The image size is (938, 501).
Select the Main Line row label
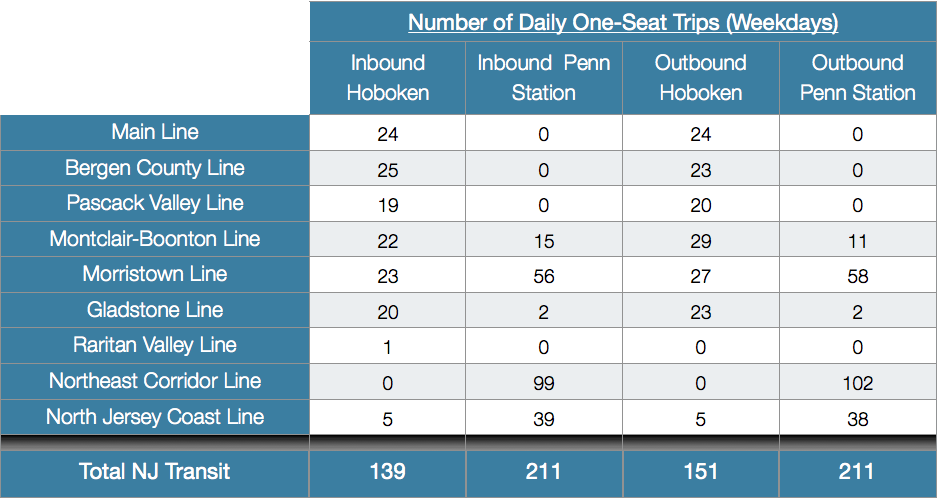pos(155,132)
